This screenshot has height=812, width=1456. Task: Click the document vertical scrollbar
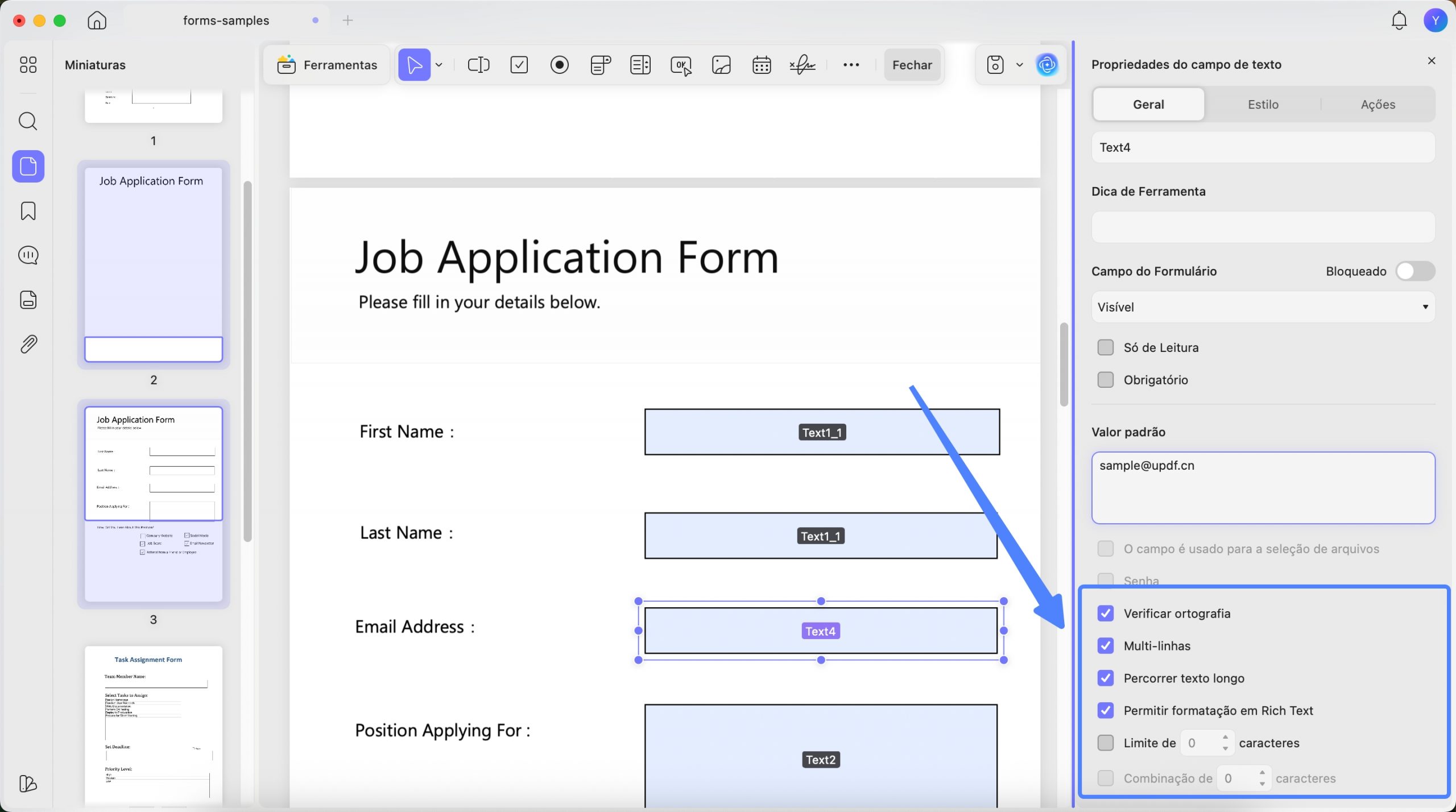tap(1064, 364)
